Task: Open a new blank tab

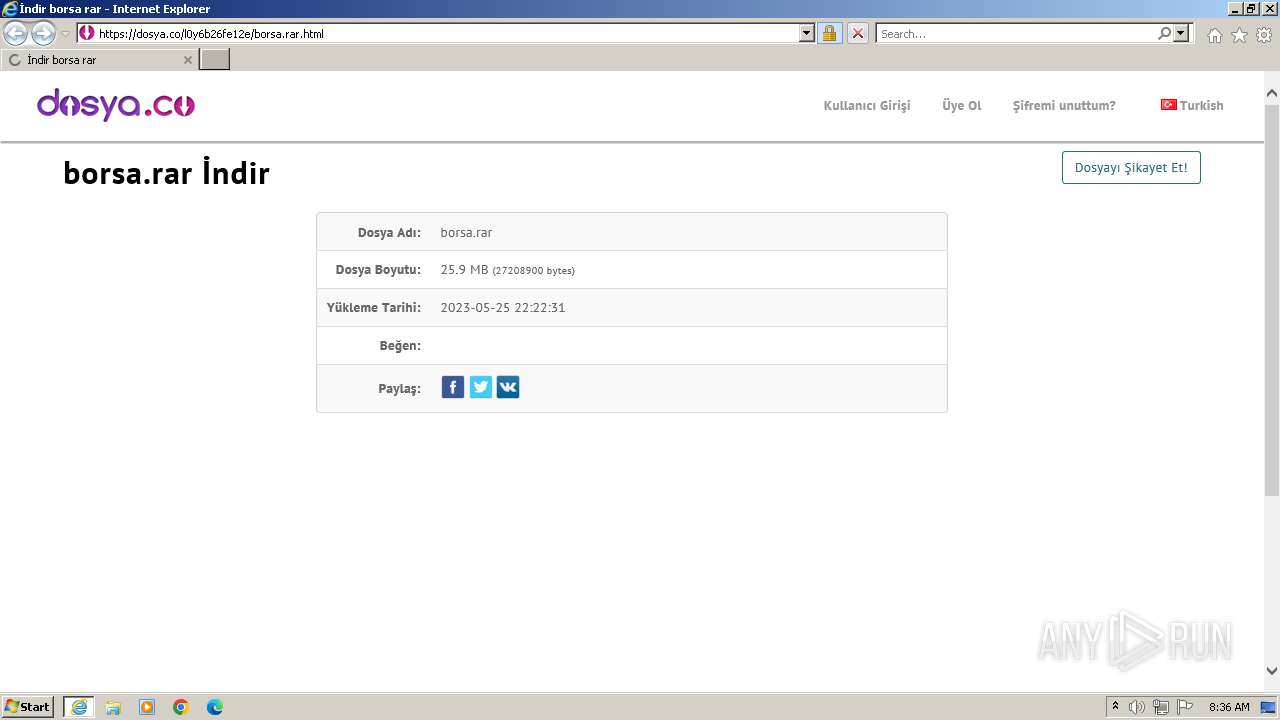Action: (x=215, y=60)
